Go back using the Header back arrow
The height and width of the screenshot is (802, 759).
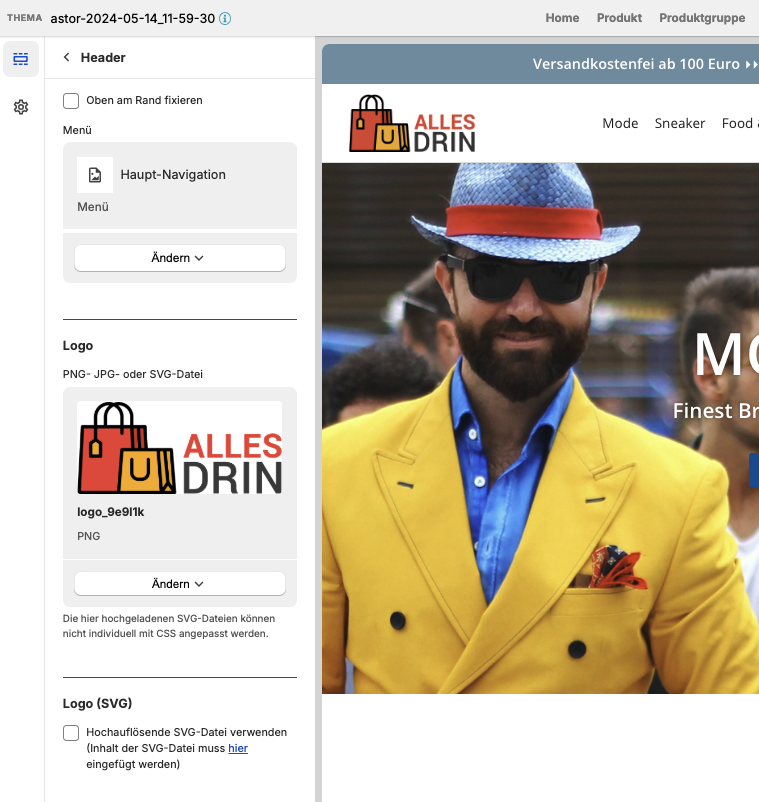tap(66, 57)
